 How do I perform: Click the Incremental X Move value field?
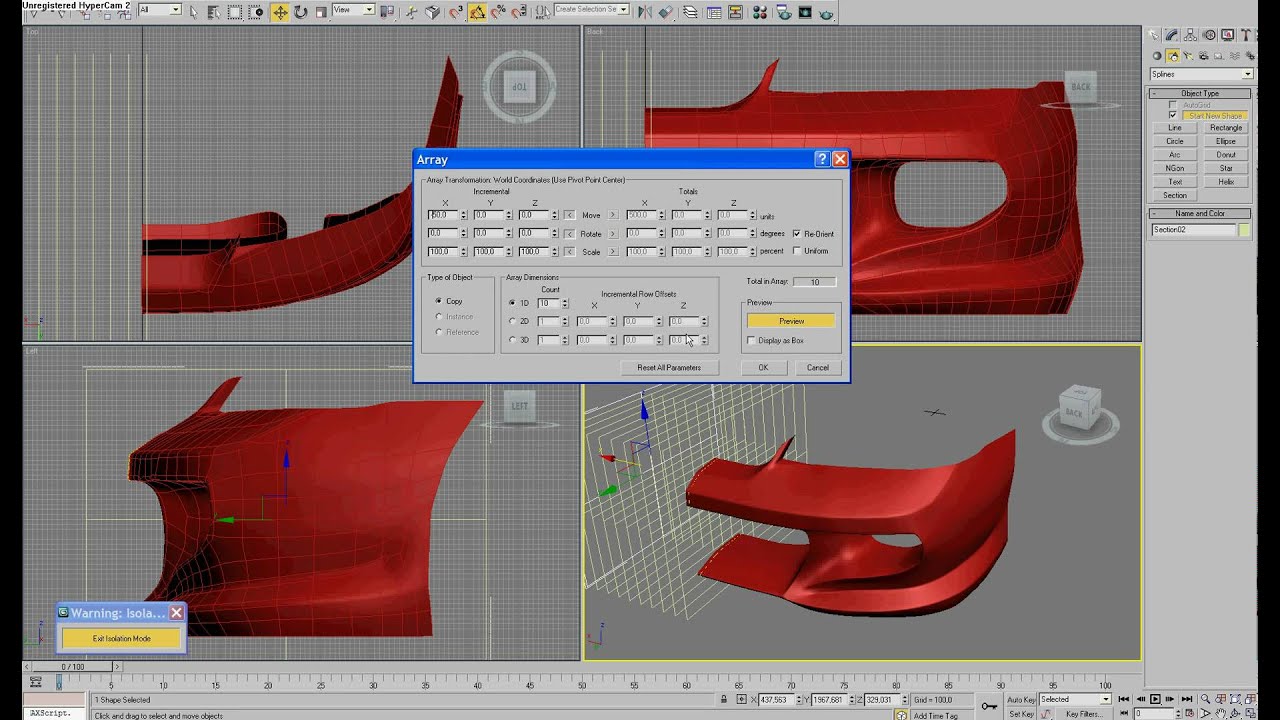click(442, 215)
